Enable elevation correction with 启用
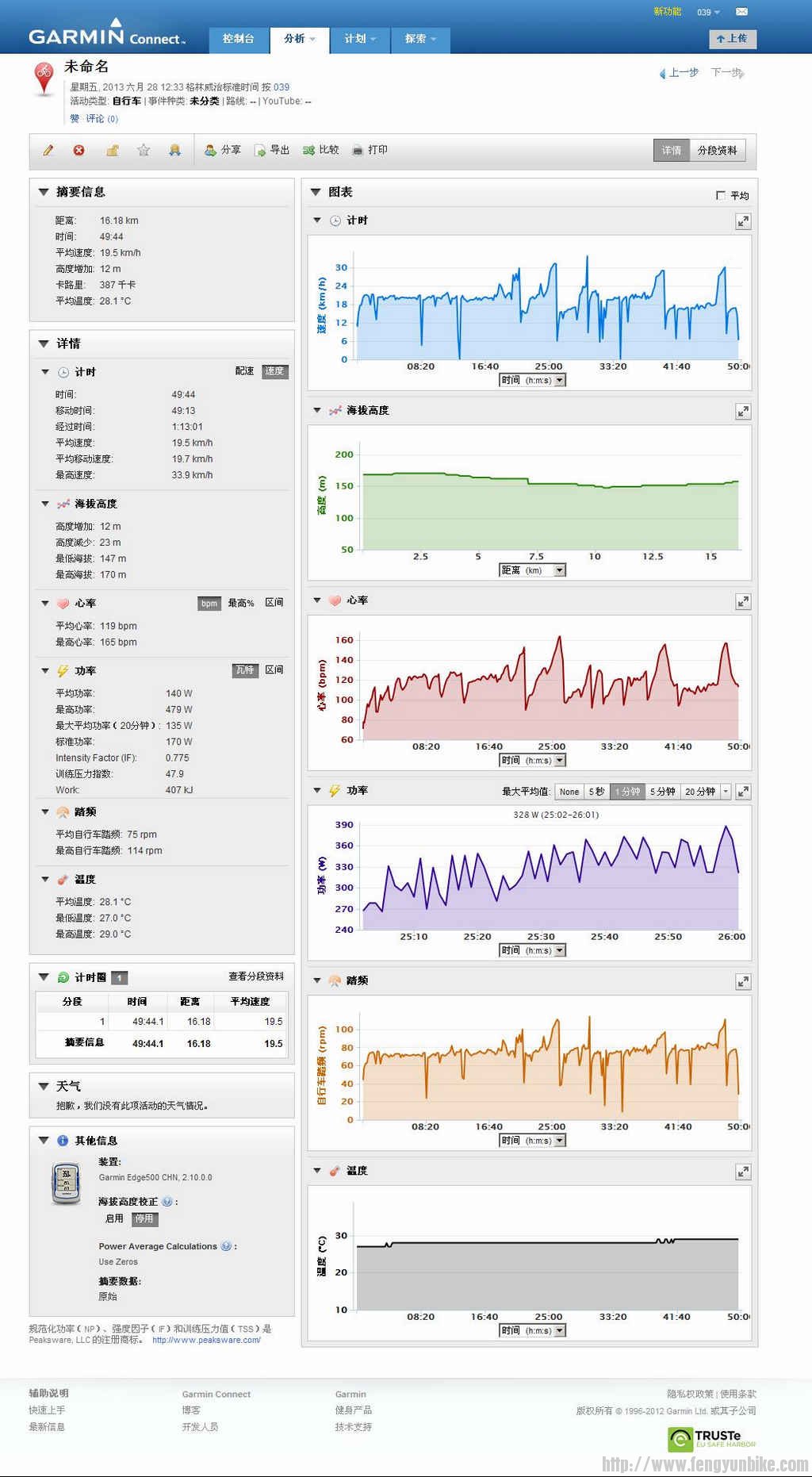The width and height of the screenshot is (812, 1477). 114,1219
